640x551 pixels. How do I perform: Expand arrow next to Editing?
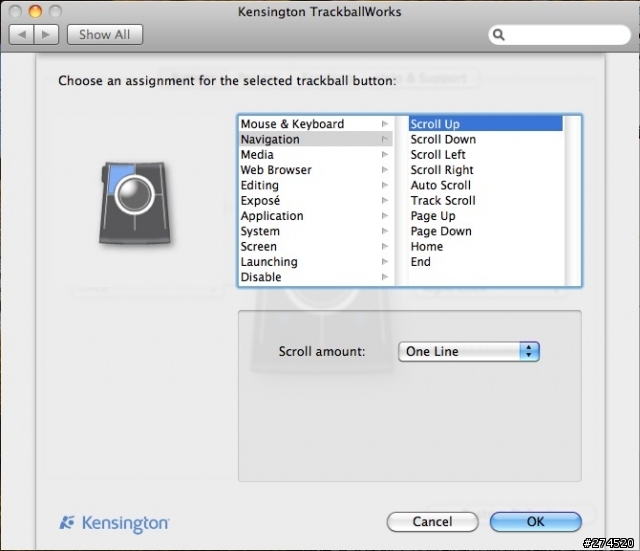(384, 185)
